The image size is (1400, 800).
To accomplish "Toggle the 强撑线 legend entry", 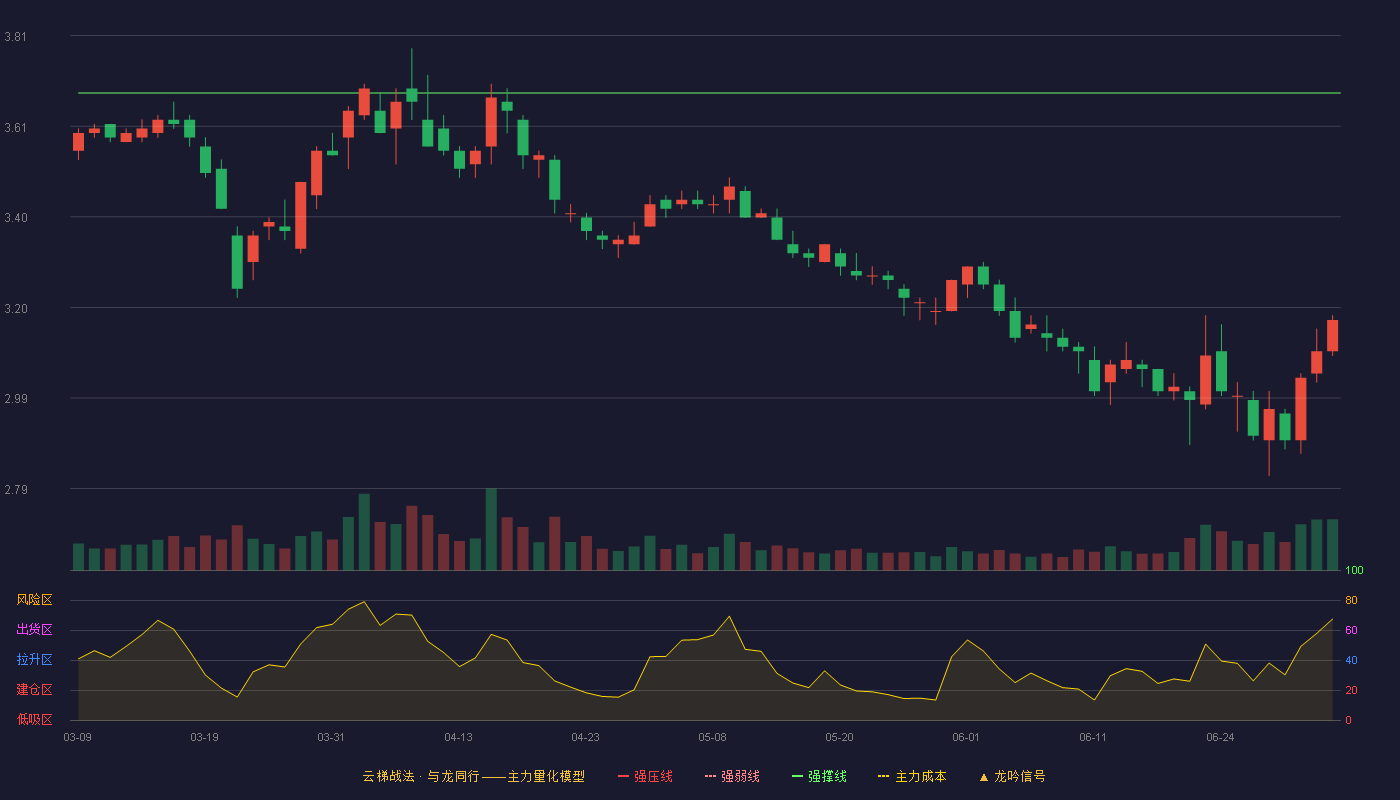I will [x=819, y=776].
